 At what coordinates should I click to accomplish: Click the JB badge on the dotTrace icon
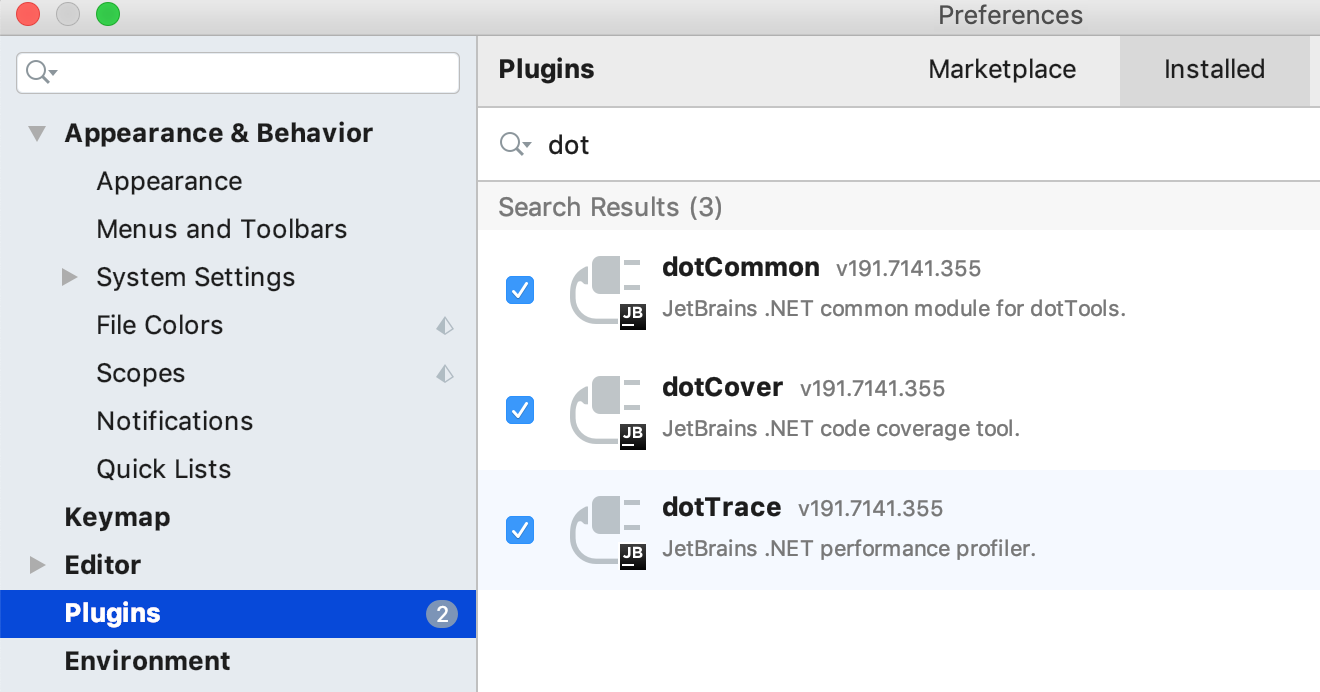click(633, 557)
